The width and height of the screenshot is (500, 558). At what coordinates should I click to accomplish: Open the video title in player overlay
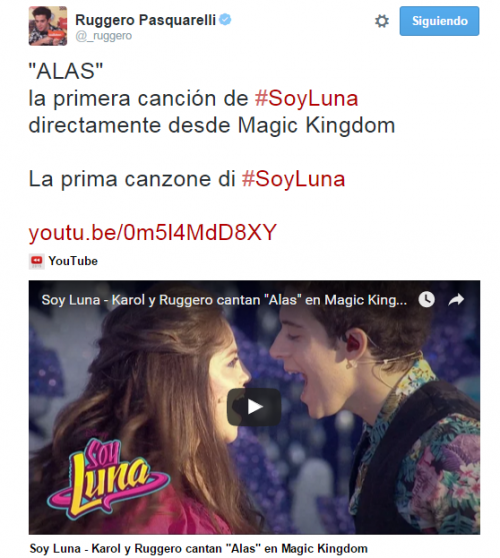[224, 300]
